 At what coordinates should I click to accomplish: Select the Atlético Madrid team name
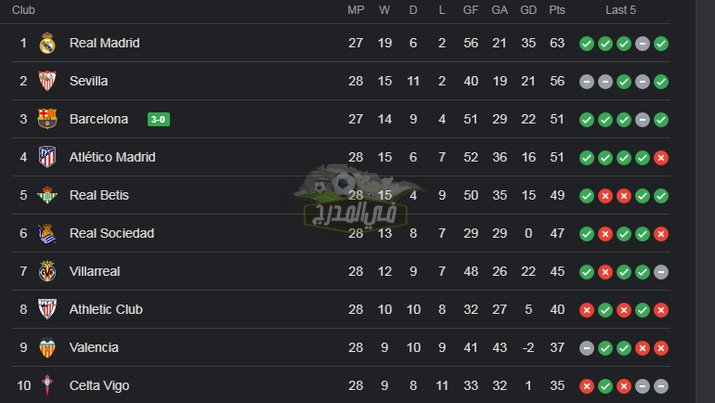pyautogui.click(x=112, y=157)
